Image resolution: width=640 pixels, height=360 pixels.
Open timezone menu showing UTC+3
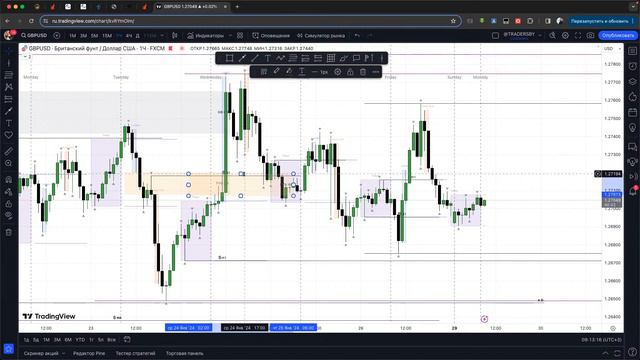tap(602, 340)
